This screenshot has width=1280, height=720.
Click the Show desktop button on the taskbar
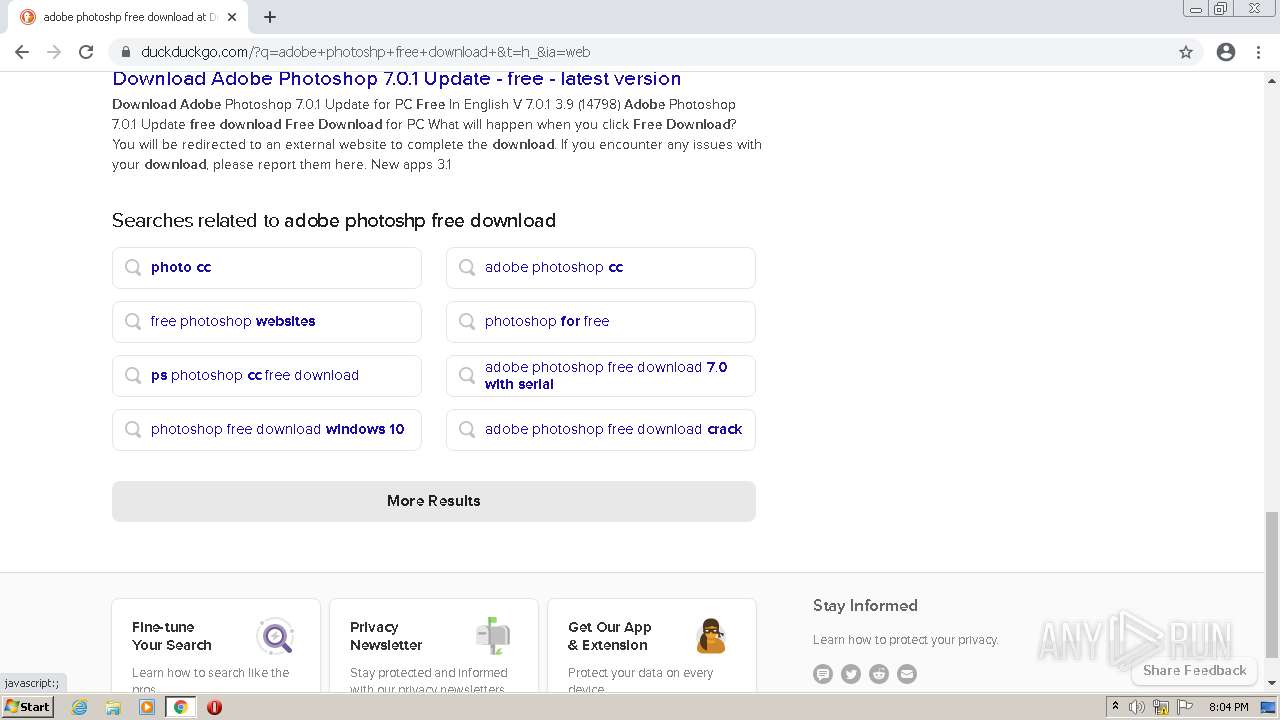[1268, 707]
